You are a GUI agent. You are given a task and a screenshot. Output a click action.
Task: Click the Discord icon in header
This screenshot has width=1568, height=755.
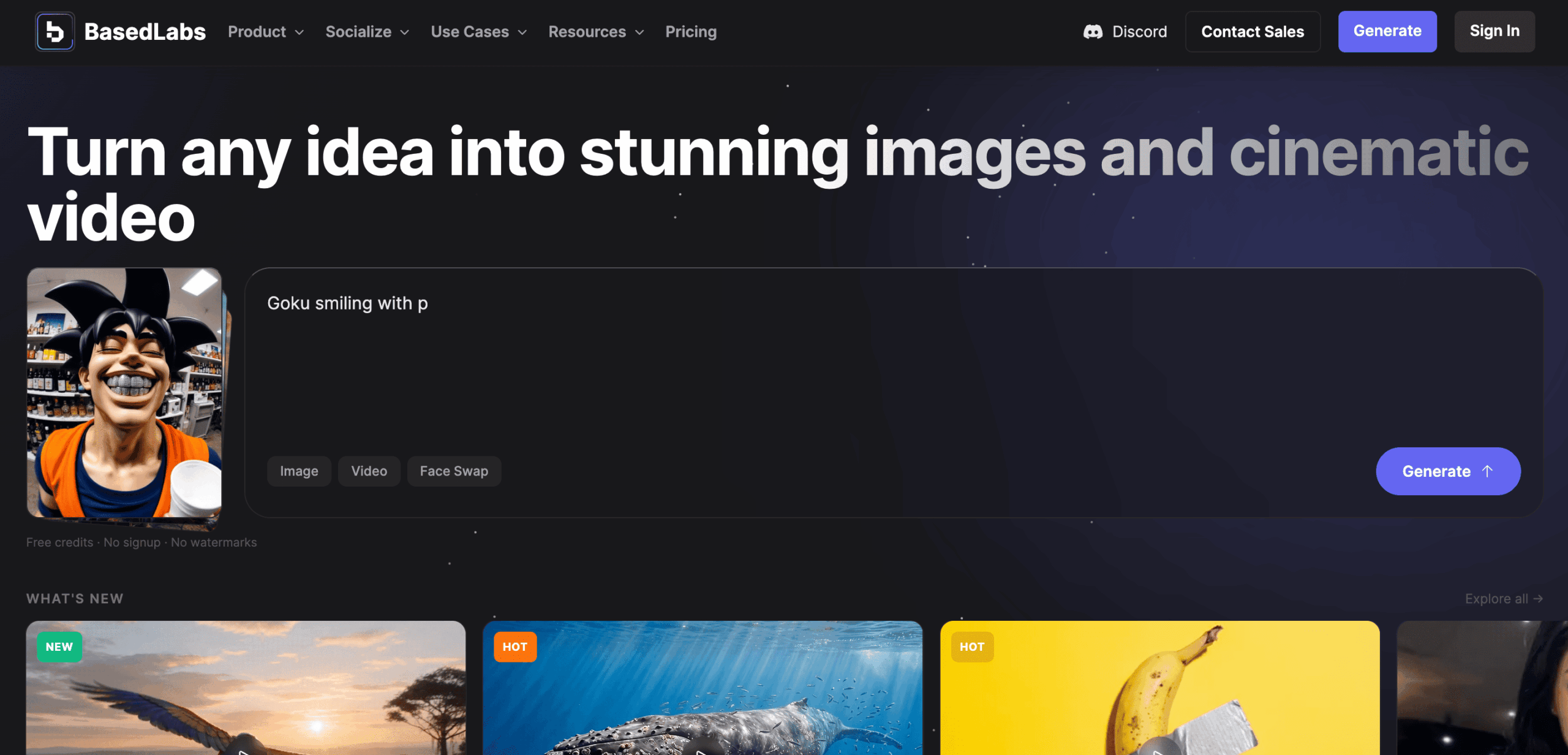pyautogui.click(x=1093, y=32)
